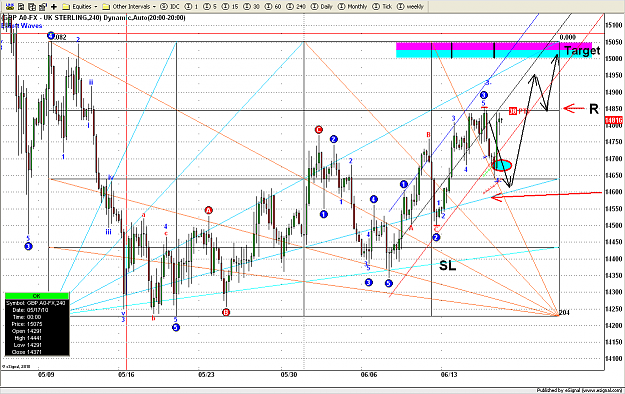This screenshot has height=394, width=625.
Task: Click the 05/30 date label on time axis
Action: click(x=289, y=375)
